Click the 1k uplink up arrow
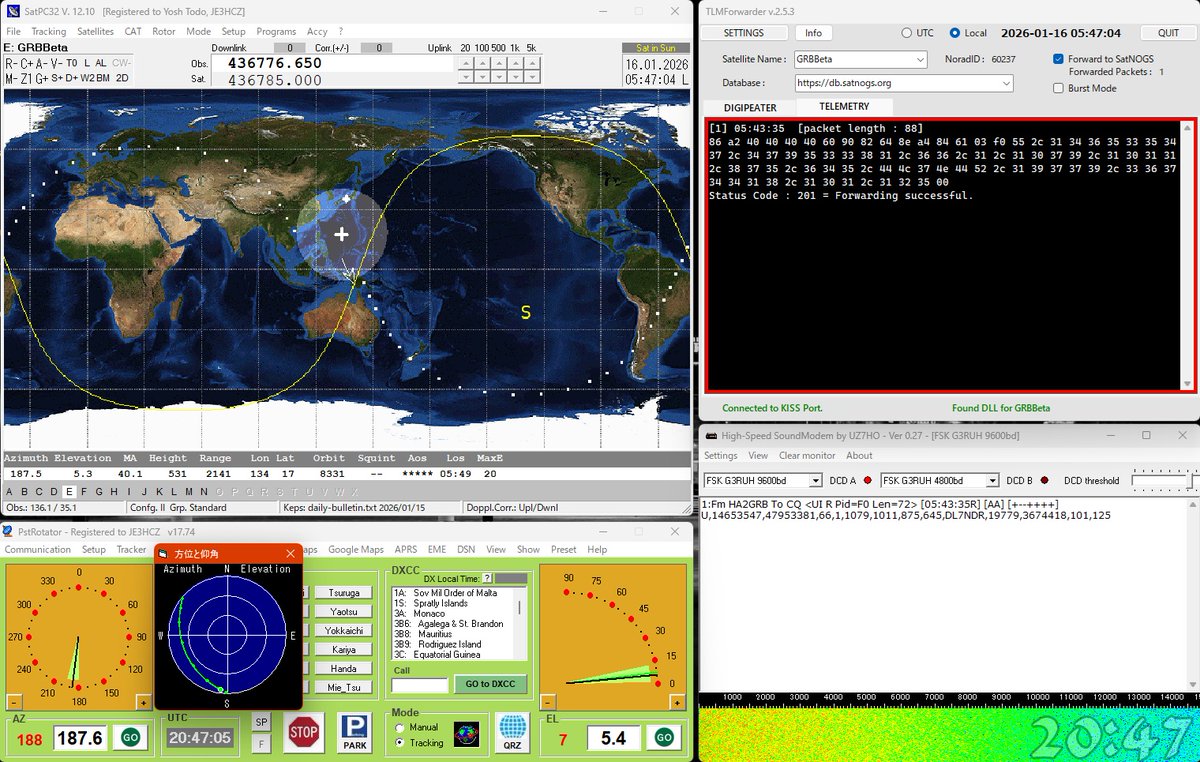 518,62
